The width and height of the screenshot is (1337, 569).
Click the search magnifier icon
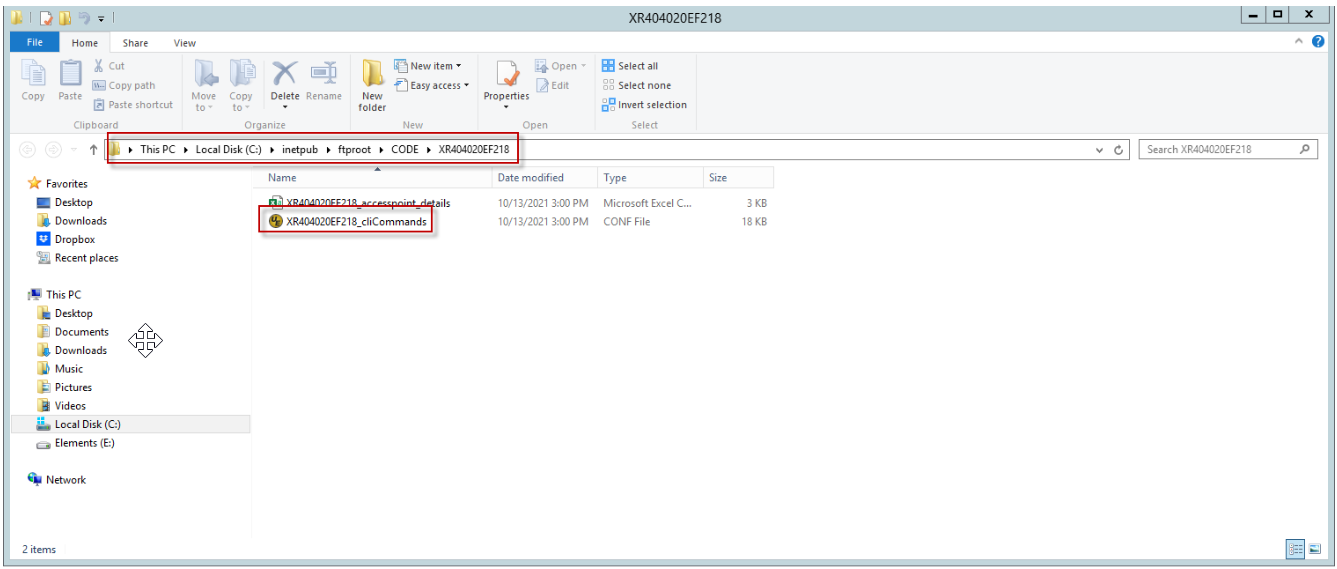[x=1305, y=149]
